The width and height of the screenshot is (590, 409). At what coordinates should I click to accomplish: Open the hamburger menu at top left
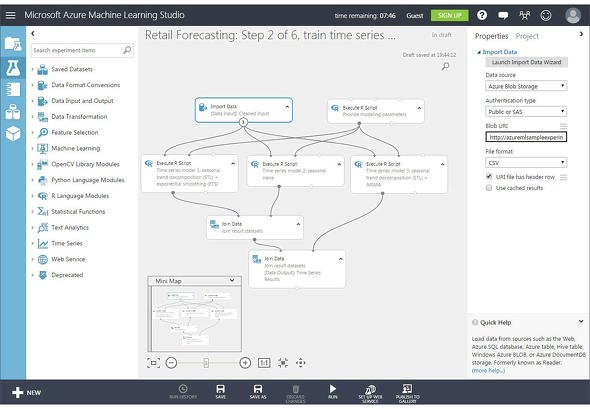pyautogui.click(x=11, y=15)
